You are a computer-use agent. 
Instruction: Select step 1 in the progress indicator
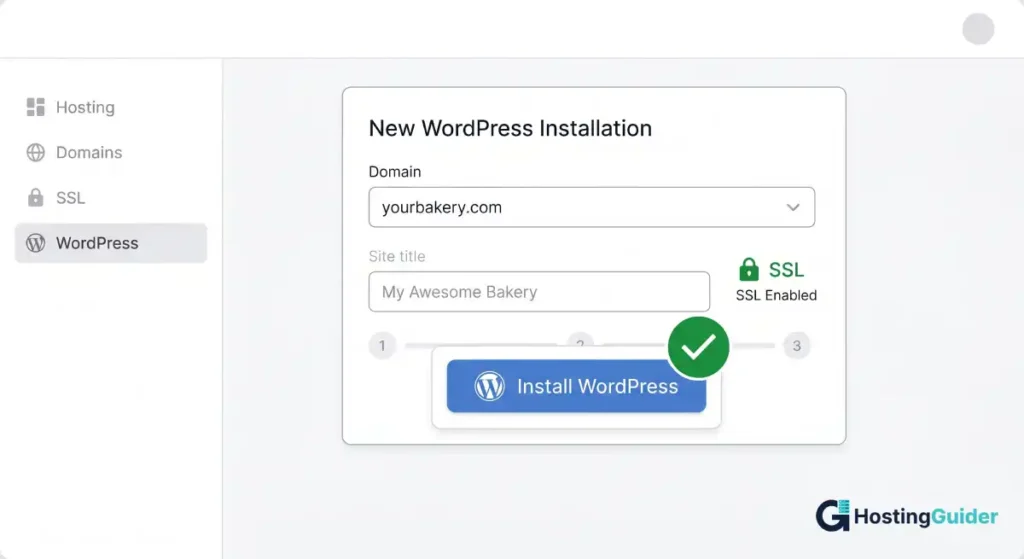point(382,345)
